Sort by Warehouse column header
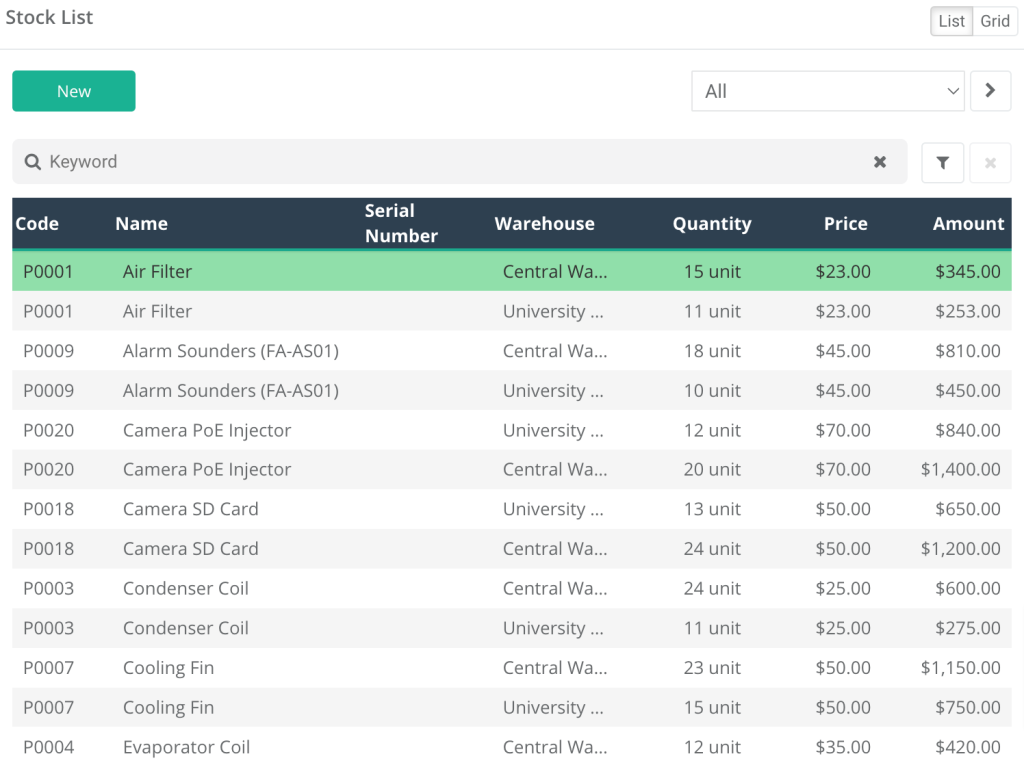This screenshot has width=1024, height=765. (544, 224)
